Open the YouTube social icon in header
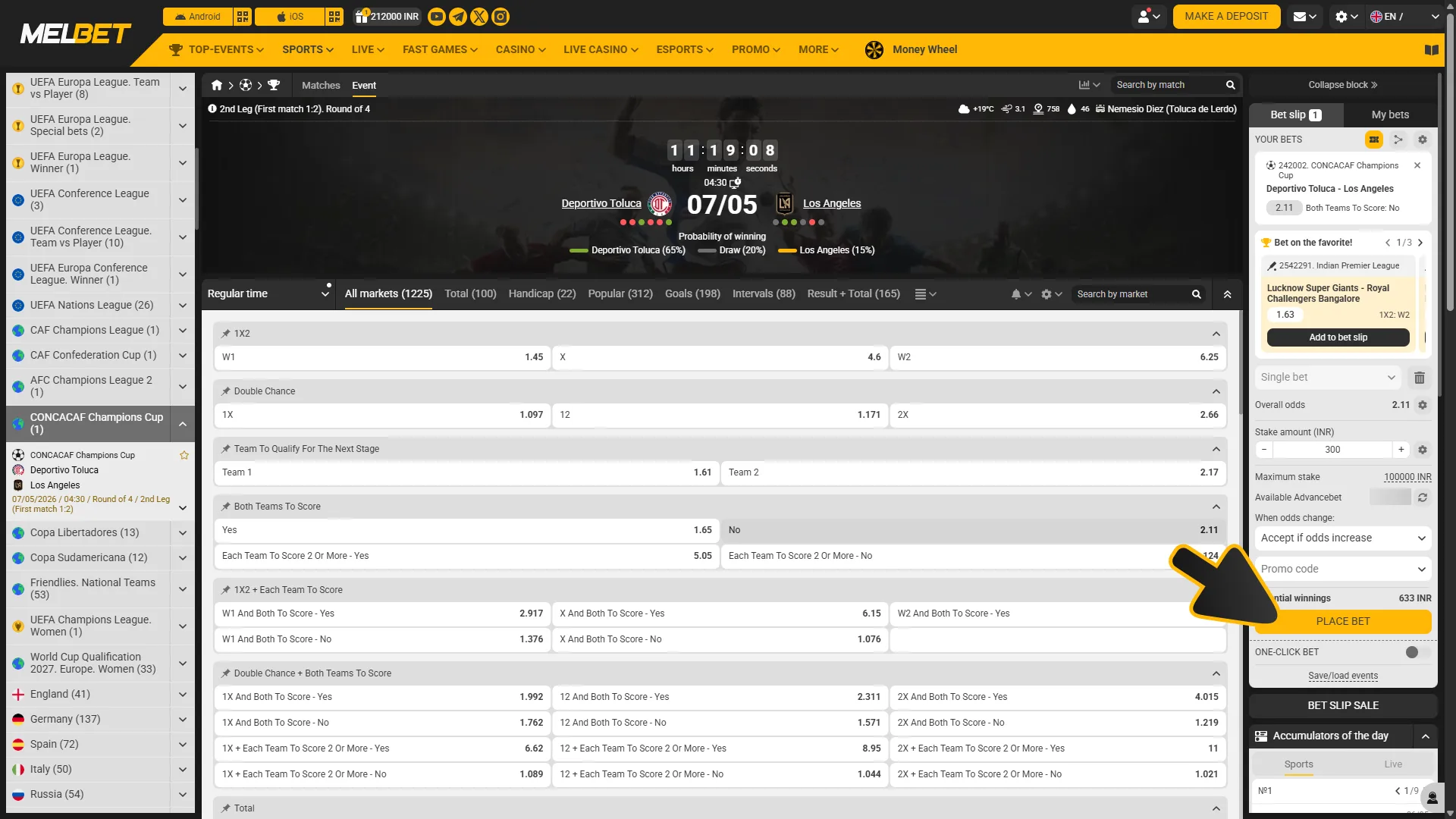This screenshot has height=819, width=1456. [x=437, y=17]
